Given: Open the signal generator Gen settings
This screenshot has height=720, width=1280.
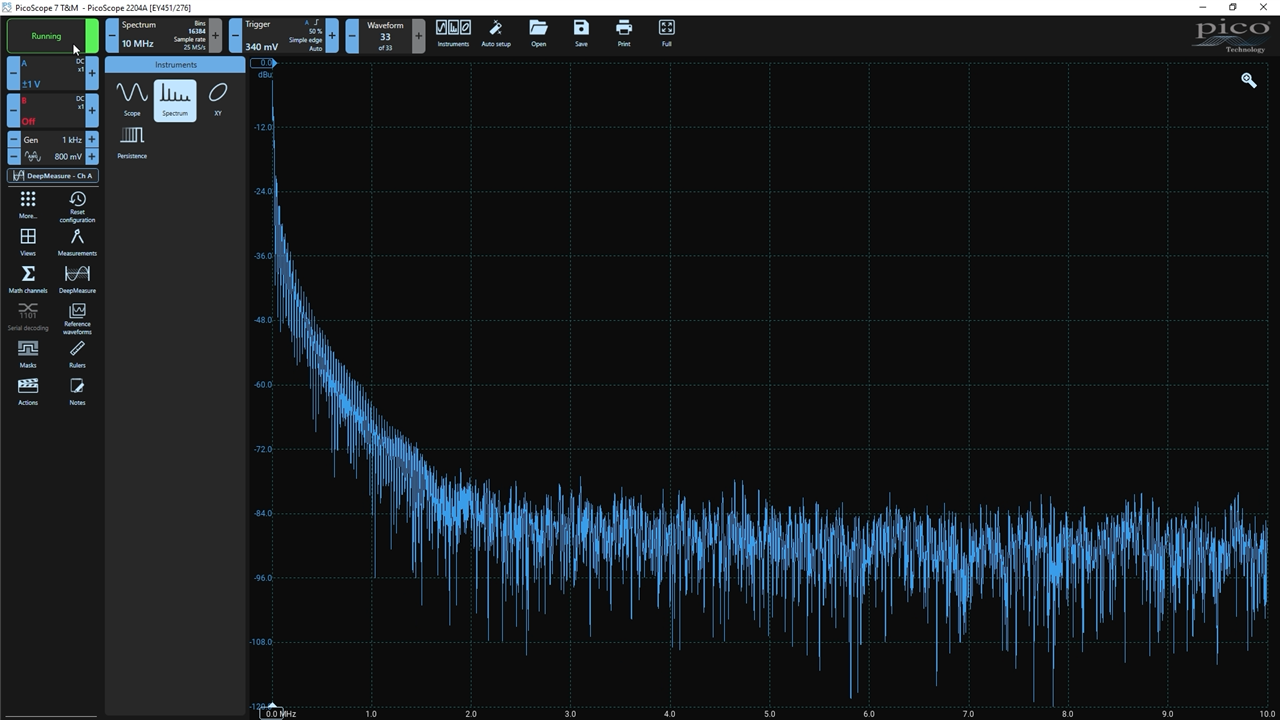Looking at the screenshot, I should click(52, 140).
